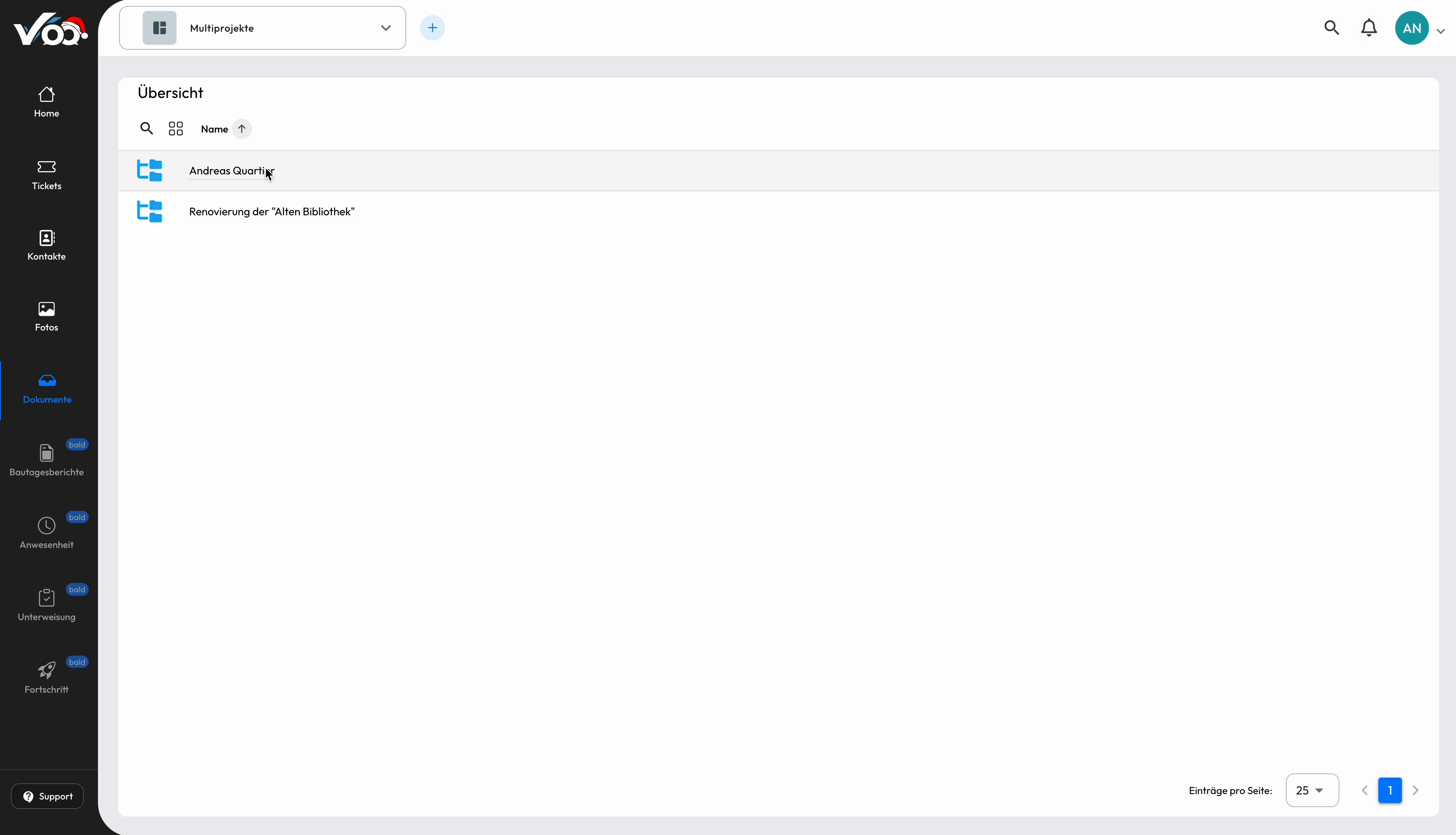Switch to the Unterweisung section
This screenshot has height=835, width=1456.
pos(46,604)
